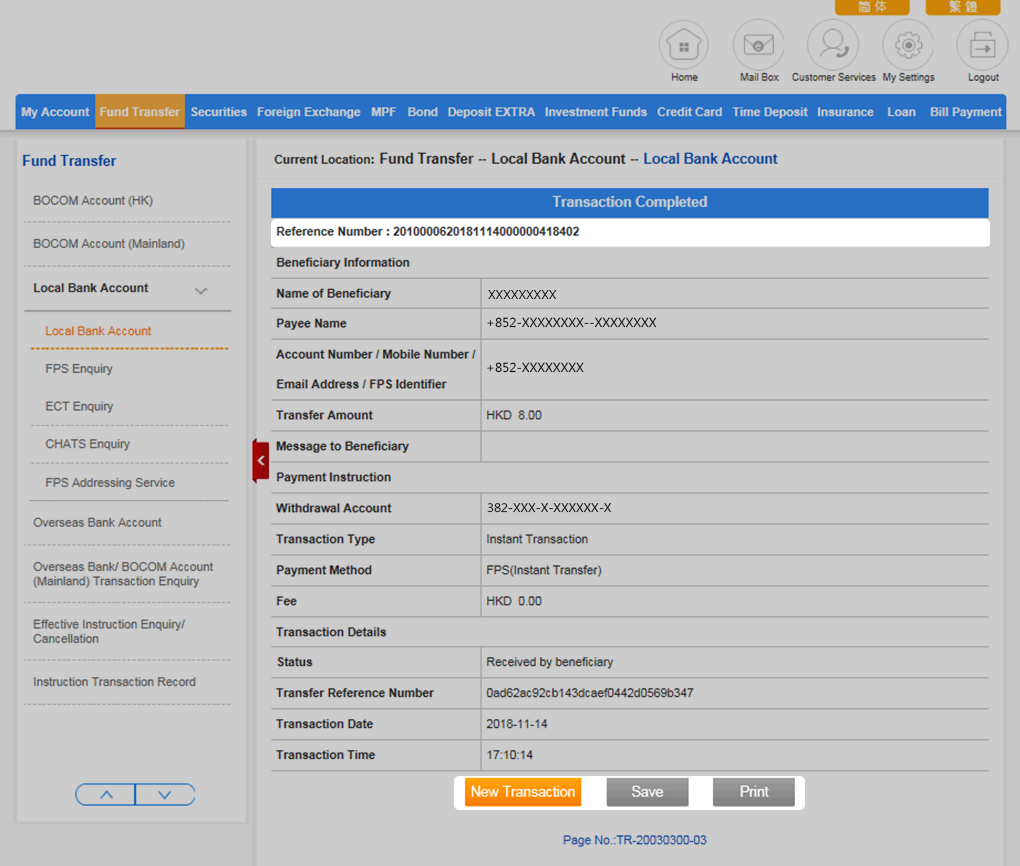
Task: Collapse sidebar using red arrow handle
Action: coord(261,461)
